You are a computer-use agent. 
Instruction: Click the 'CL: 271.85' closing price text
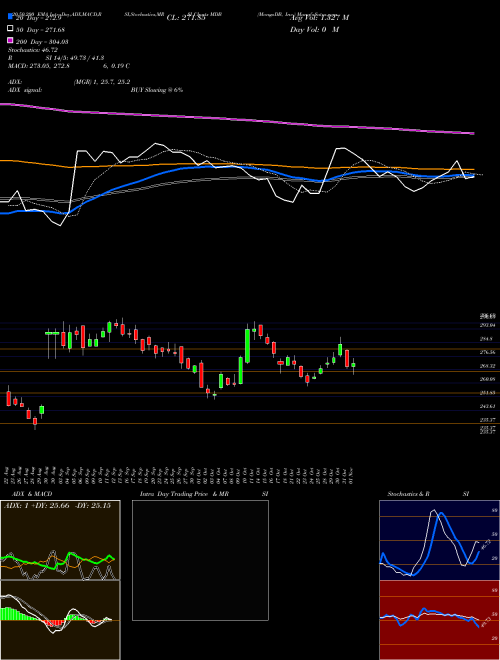(186, 18)
